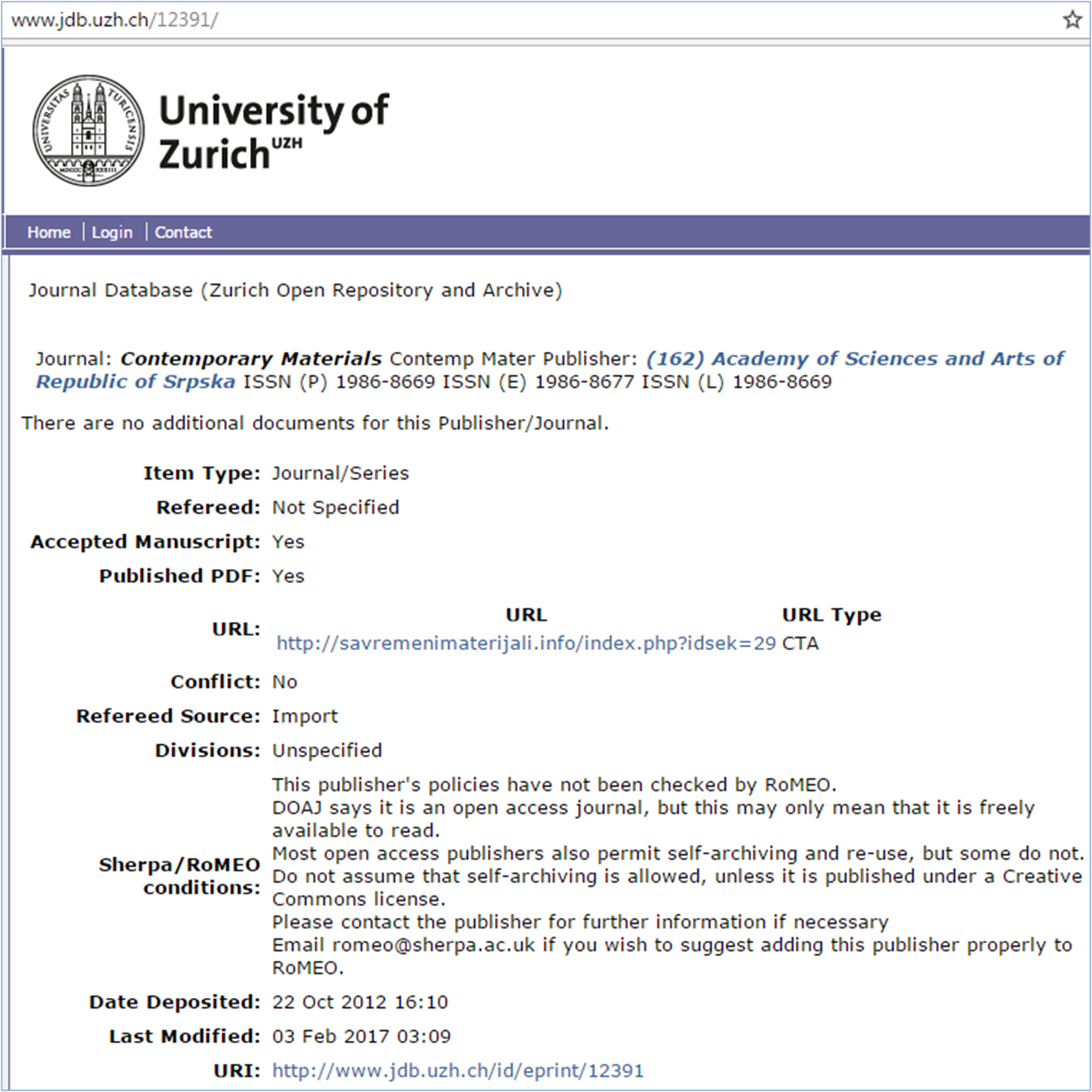Click the University of Zurich seal logo
Screen dimensions: 1092x1092
88,131
